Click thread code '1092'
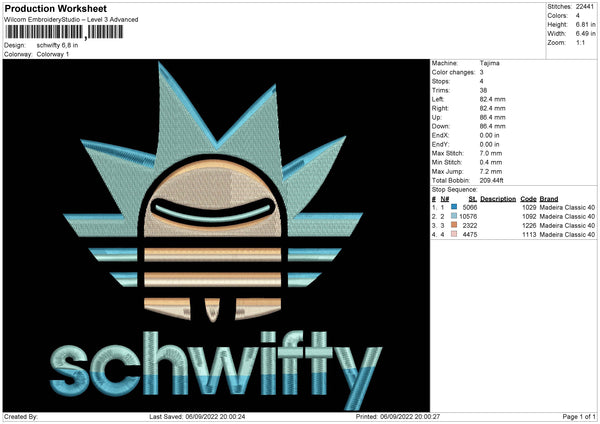This screenshot has width=600, height=424. coord(529,217)
